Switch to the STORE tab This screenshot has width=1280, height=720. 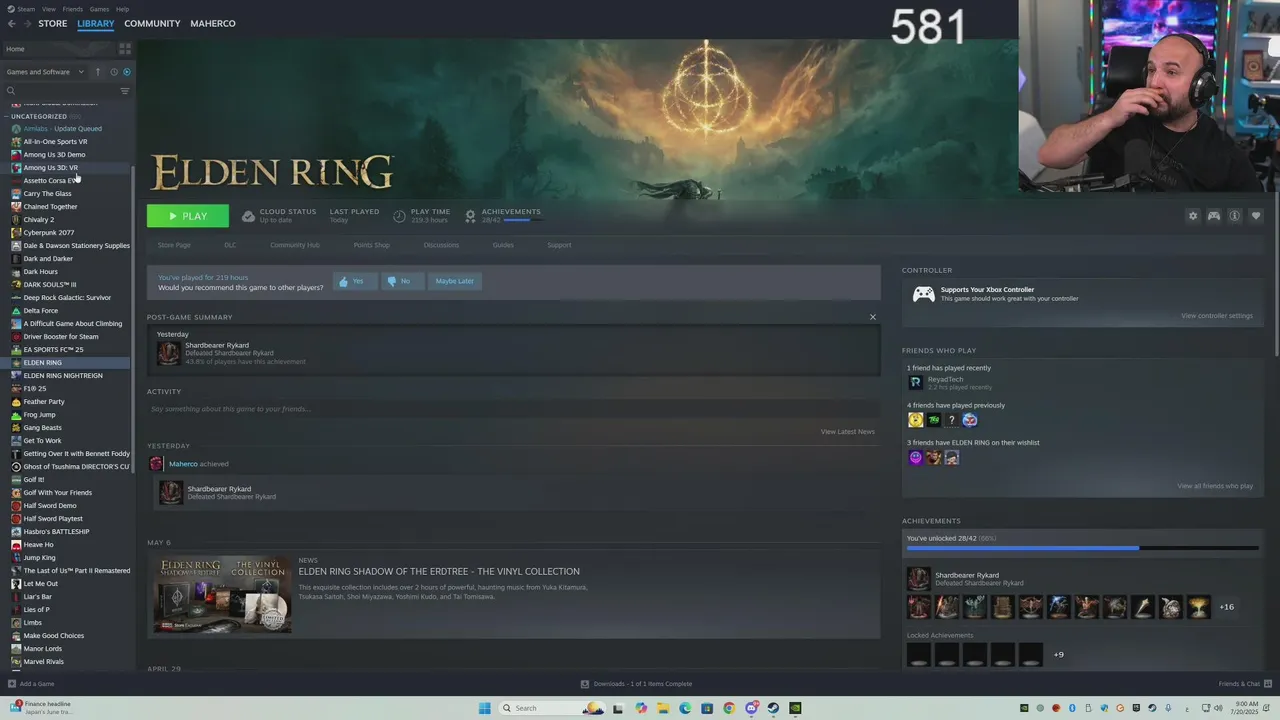[x=53, y=24]
